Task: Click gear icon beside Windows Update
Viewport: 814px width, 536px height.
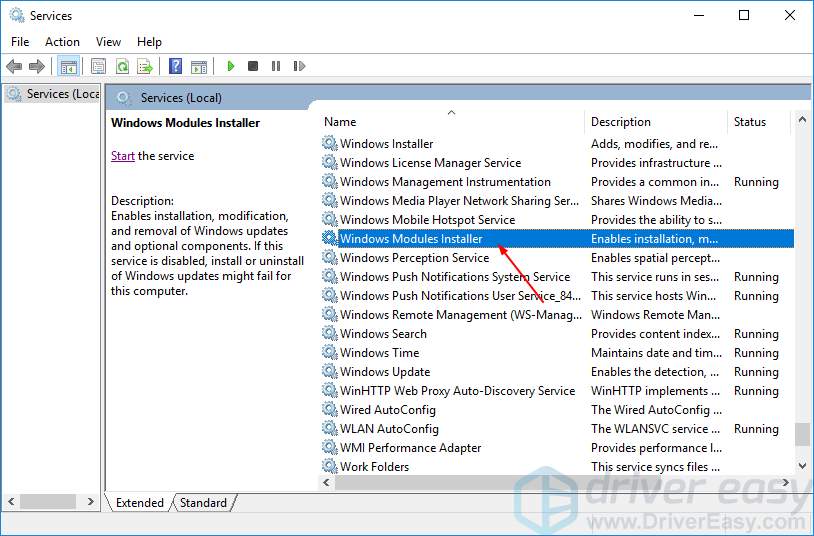Action: coord(330,372)
